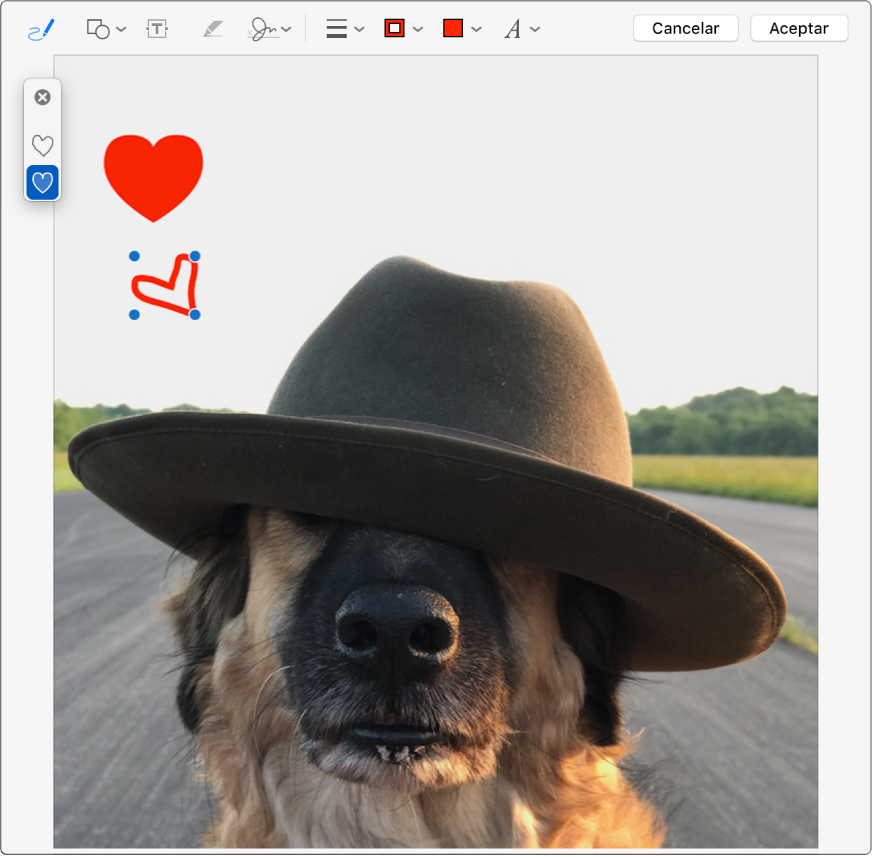Expand the Border Color dropdown arrow
872x857 pixels.
click(x=418, y=28)
